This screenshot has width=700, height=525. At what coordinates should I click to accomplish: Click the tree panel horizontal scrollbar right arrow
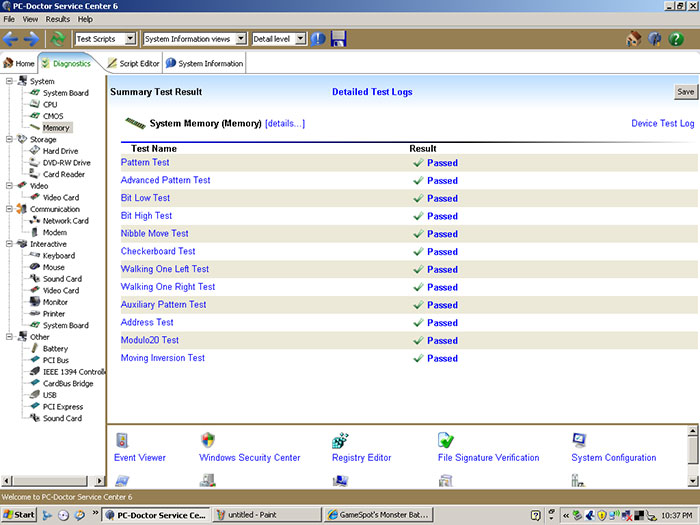click(100, 481)
